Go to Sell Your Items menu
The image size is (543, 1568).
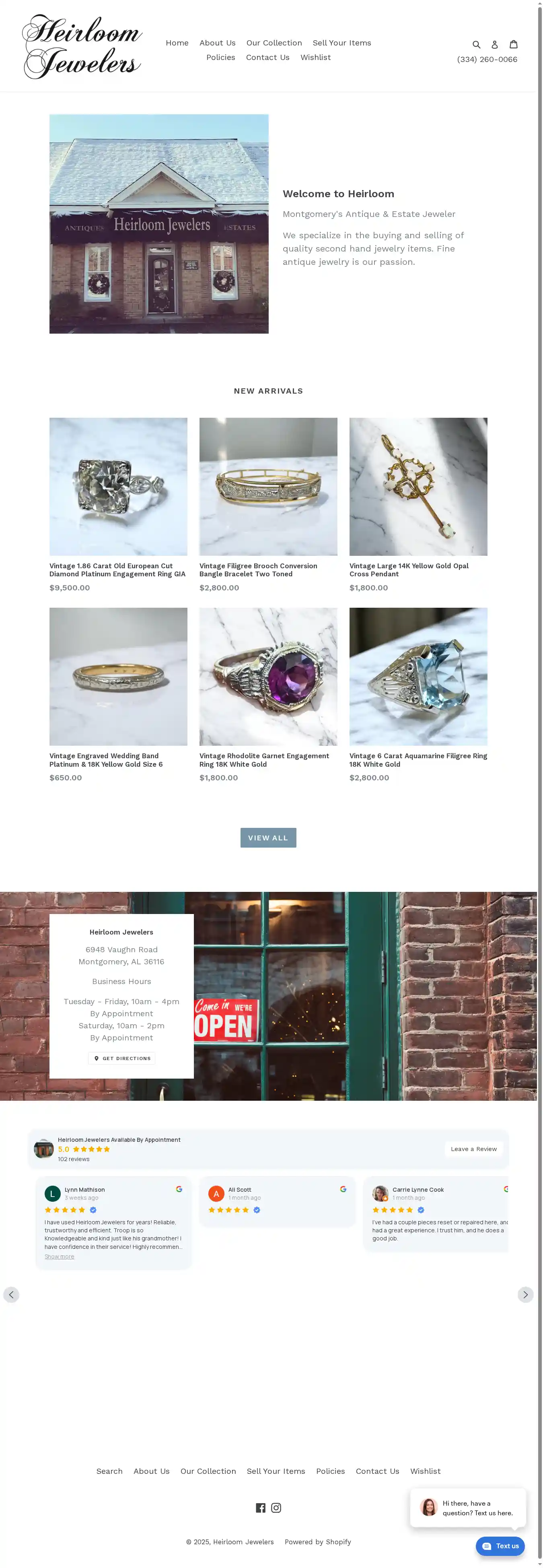pyautogui.click(x=342, y=43)
